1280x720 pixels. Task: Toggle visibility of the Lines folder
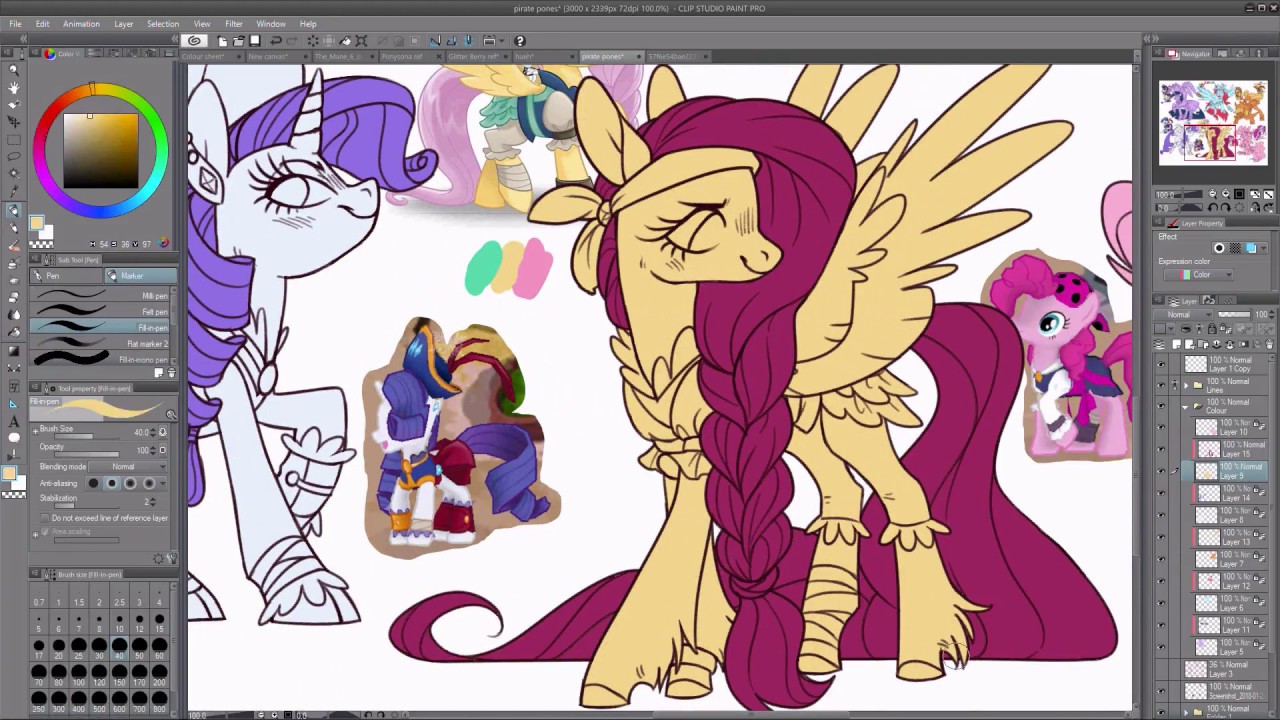1161,385
